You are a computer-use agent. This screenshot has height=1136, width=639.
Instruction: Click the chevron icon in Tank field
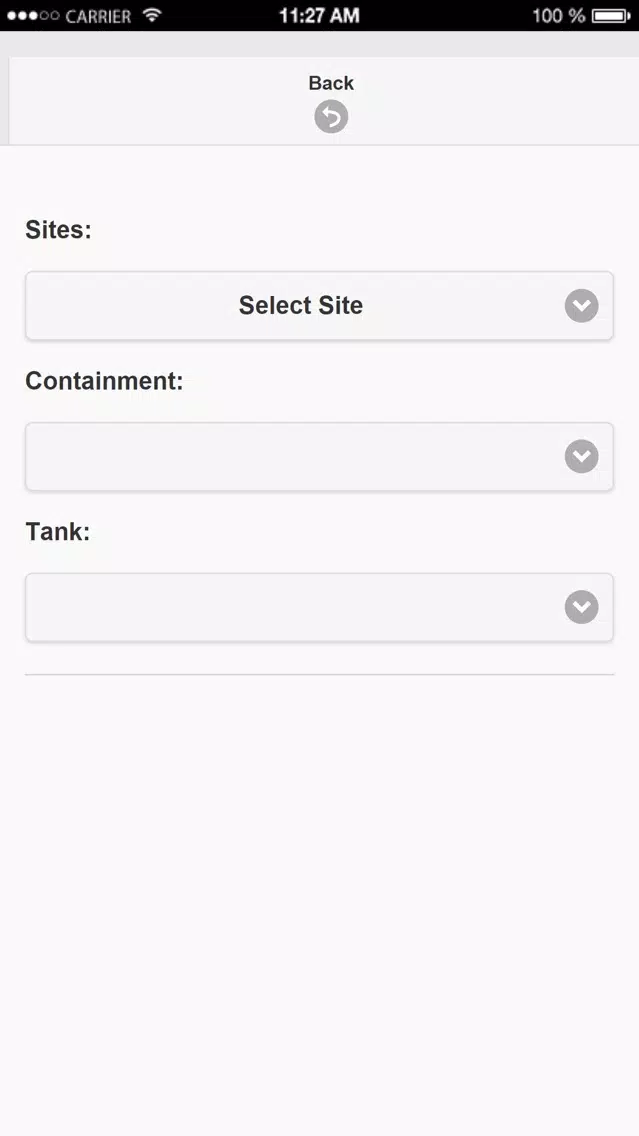pyautogui.click(x=582, y=607)
